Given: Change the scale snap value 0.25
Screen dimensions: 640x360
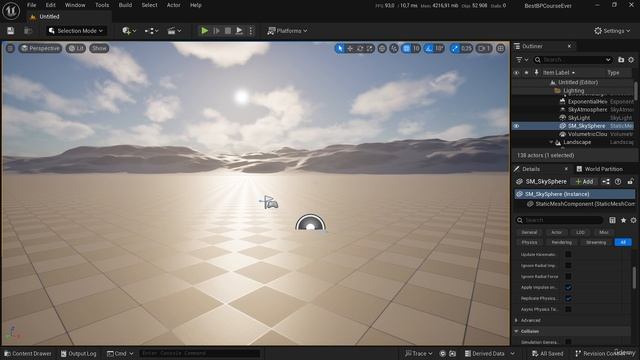Looking at the screenshot, I should click(466, 48).
